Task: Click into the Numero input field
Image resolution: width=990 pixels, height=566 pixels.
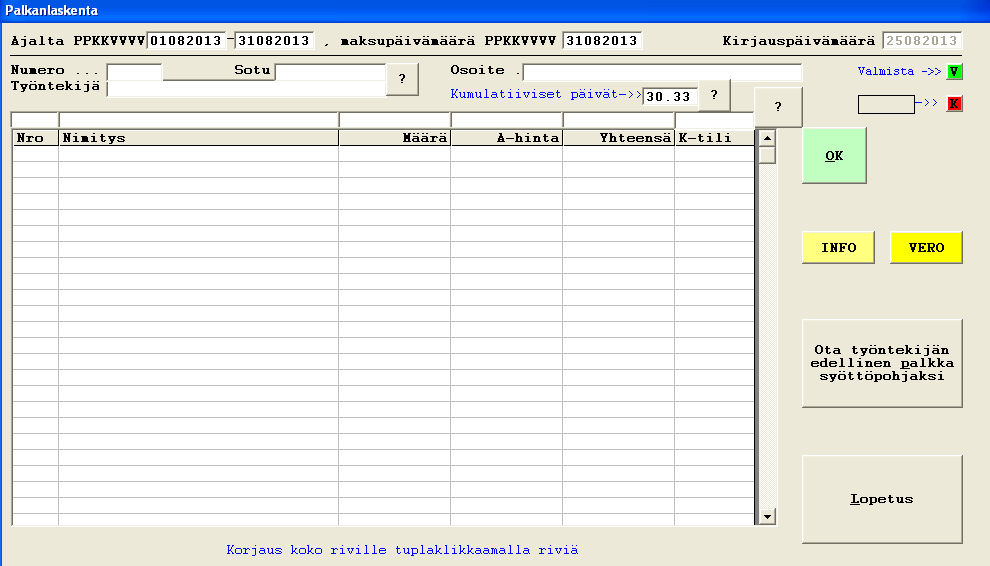Action: pos(134,71)
